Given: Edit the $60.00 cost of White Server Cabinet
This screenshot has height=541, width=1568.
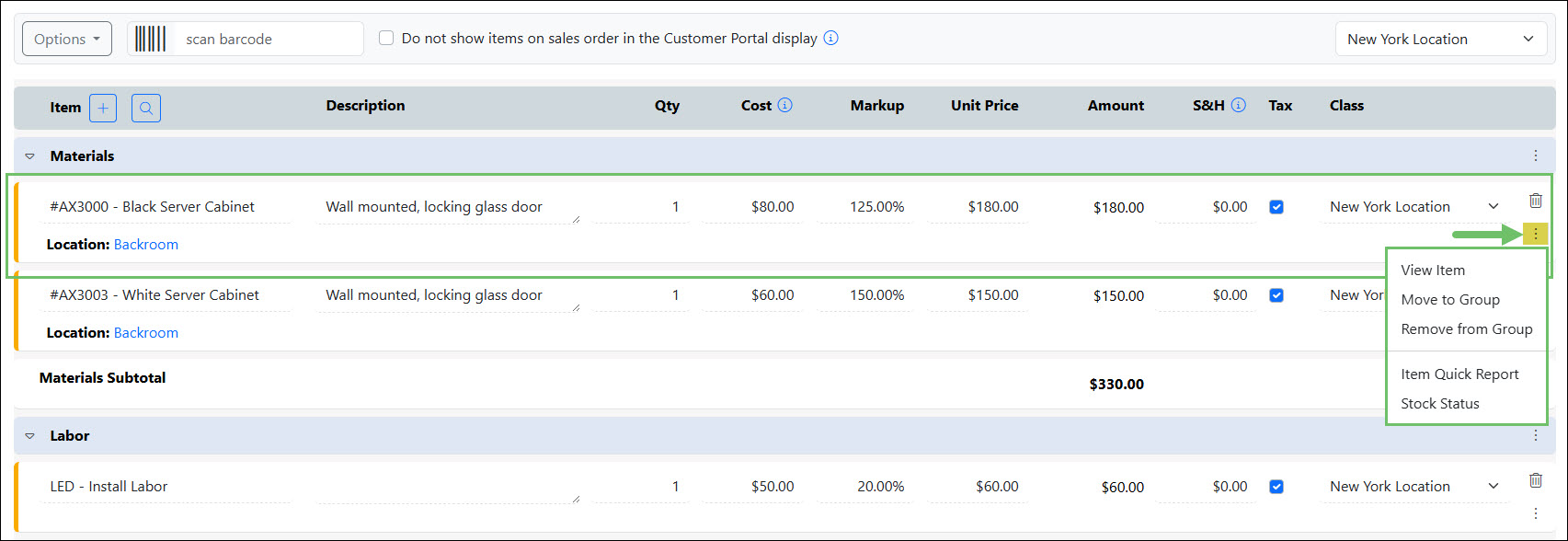Looking at the screenshot, I should (754, 295).
